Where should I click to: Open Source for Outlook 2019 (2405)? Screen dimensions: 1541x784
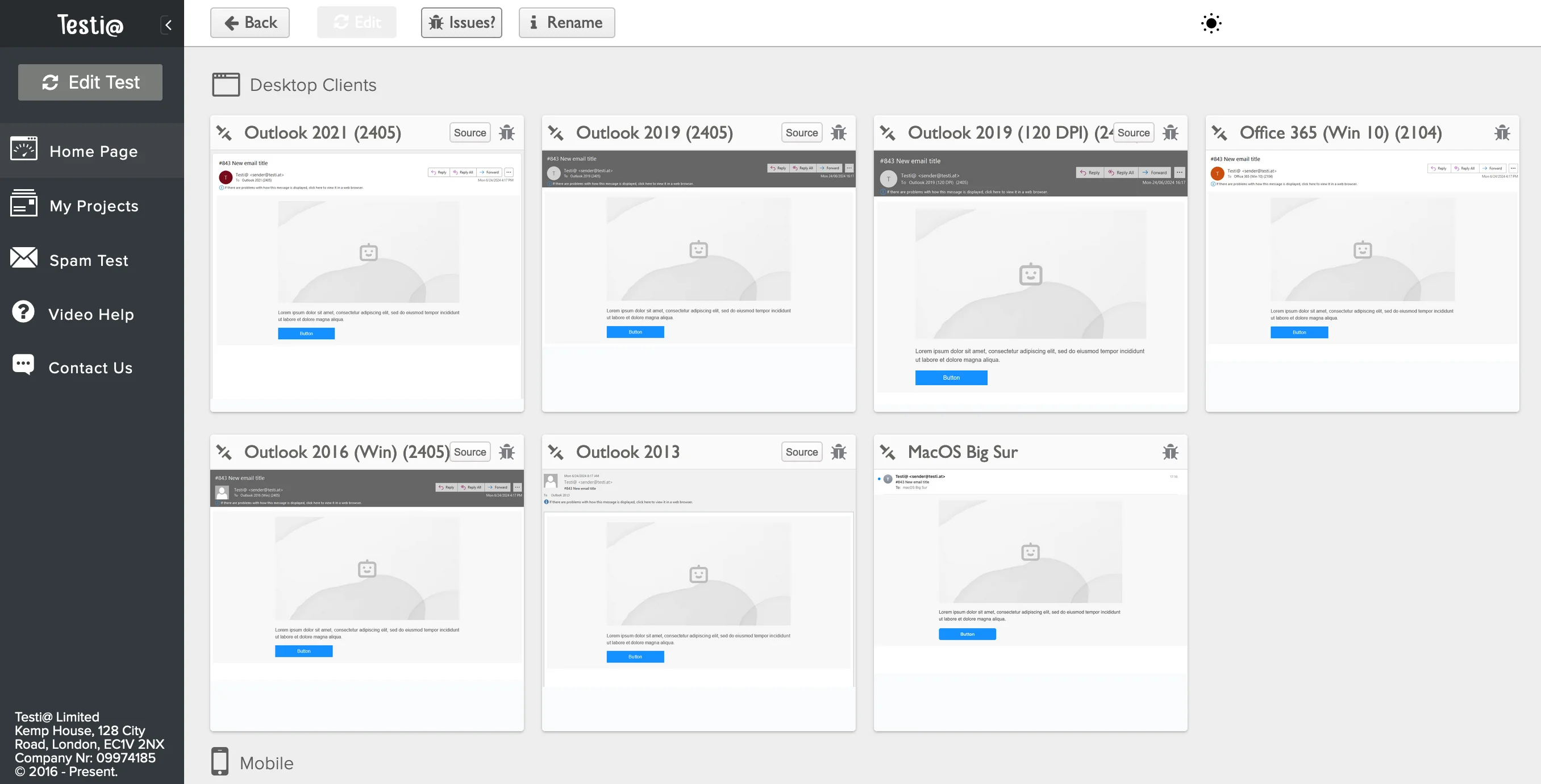[x=802, y=133]
